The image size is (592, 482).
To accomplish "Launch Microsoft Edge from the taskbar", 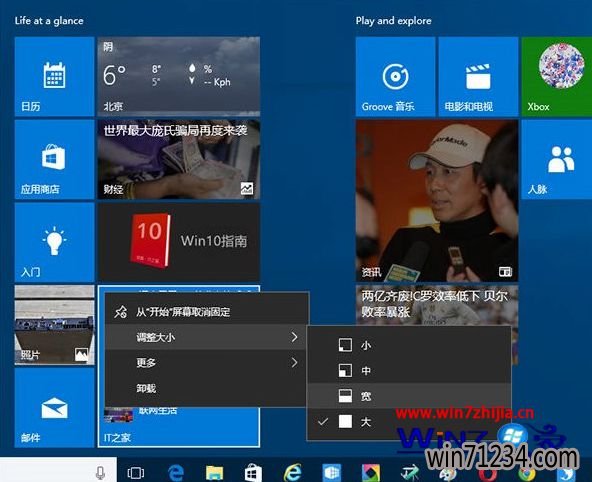I will (x=176, y=473).
